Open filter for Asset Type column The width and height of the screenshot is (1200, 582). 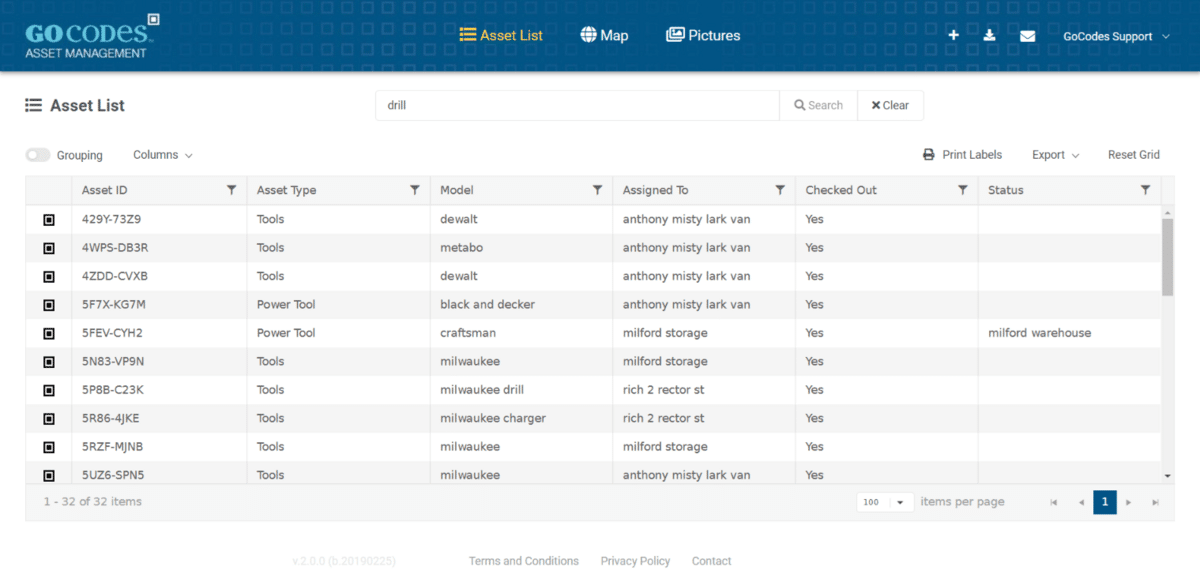tap(415, 190)
